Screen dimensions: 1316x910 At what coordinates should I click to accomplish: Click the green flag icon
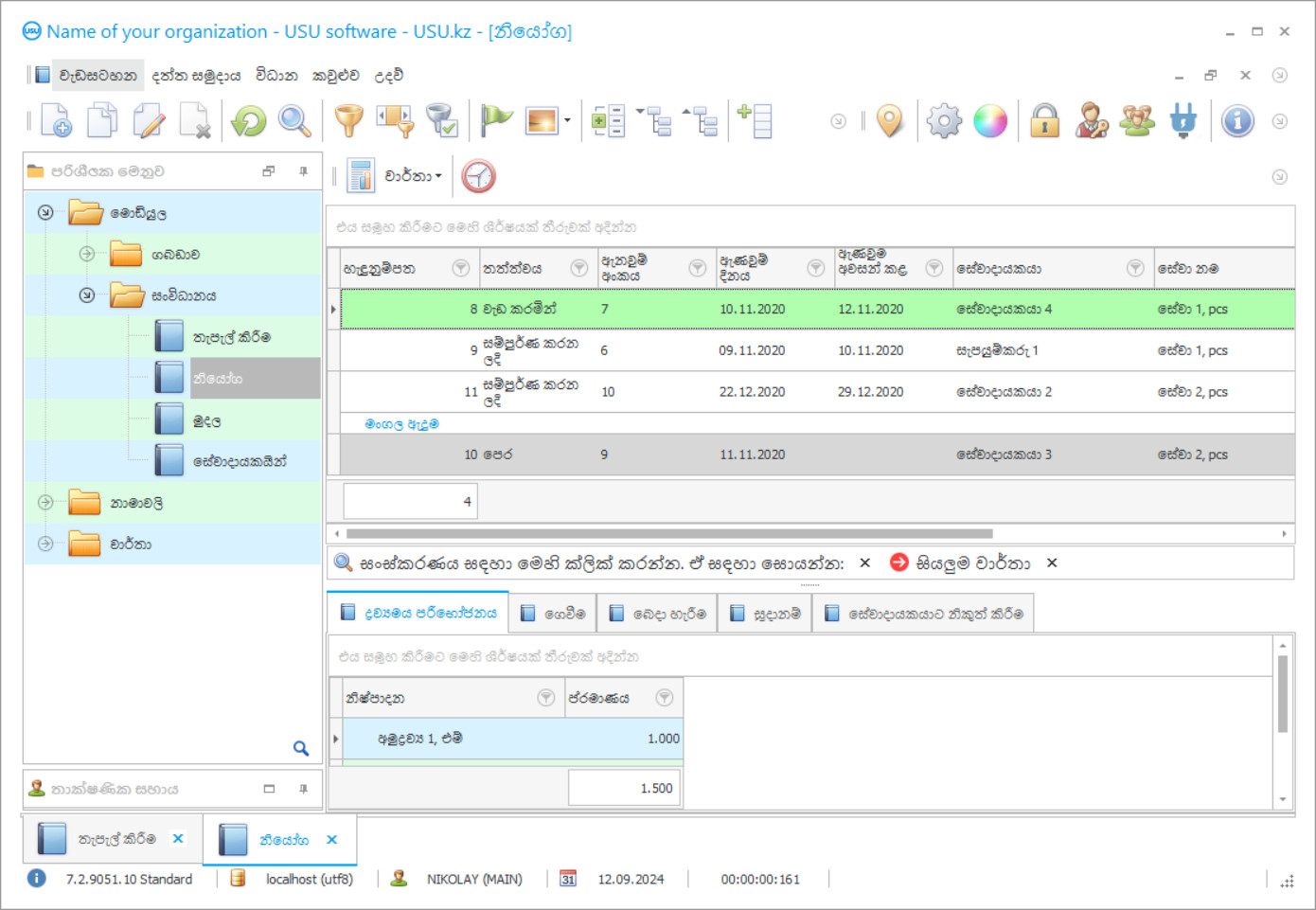496,120
